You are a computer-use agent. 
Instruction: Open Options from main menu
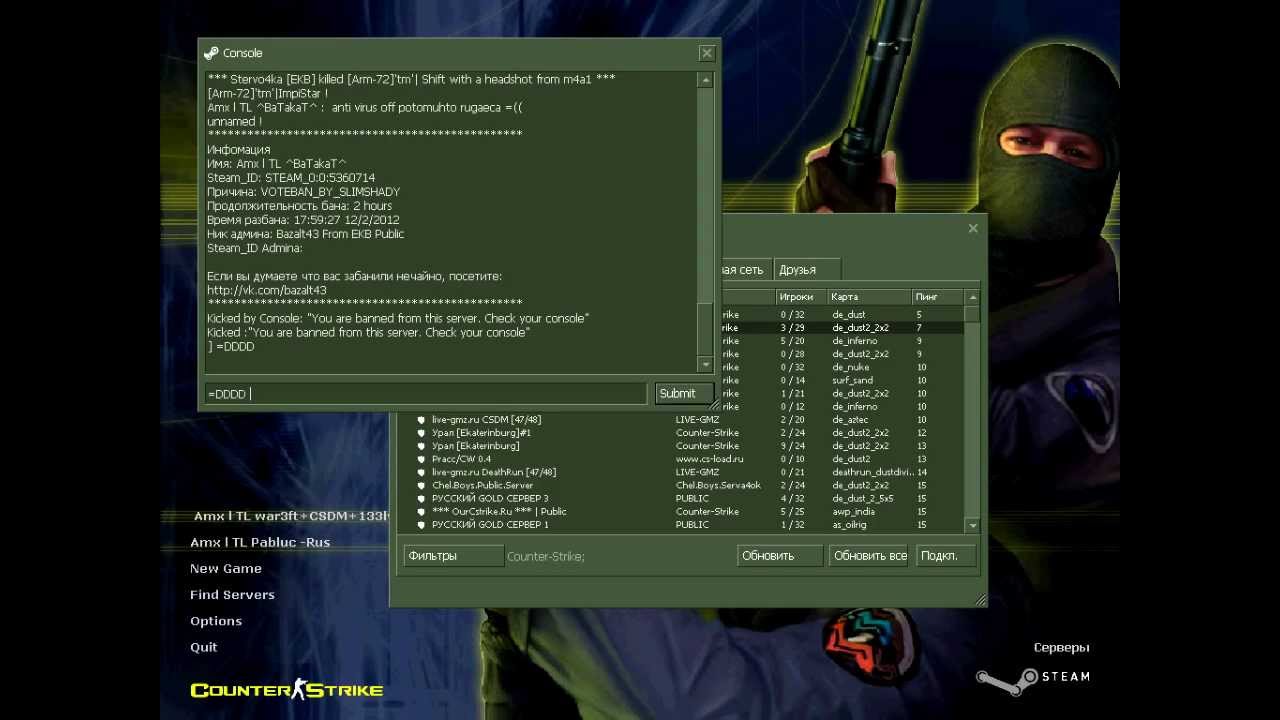[x=216, y=621]
